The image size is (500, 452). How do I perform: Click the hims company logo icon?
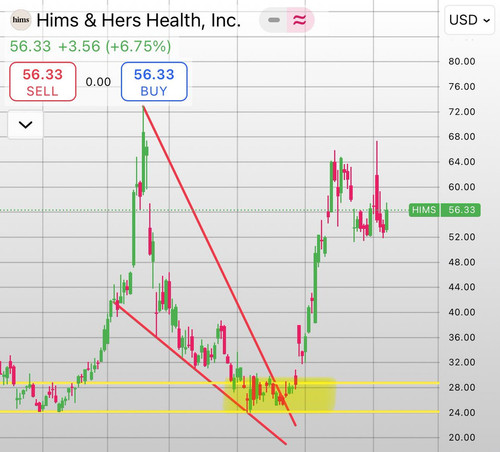click(20, 20)
